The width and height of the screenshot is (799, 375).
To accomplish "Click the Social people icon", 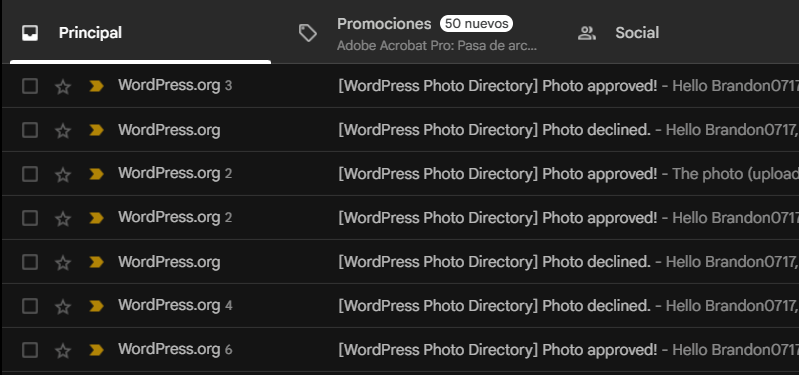I will coord(587,34).
